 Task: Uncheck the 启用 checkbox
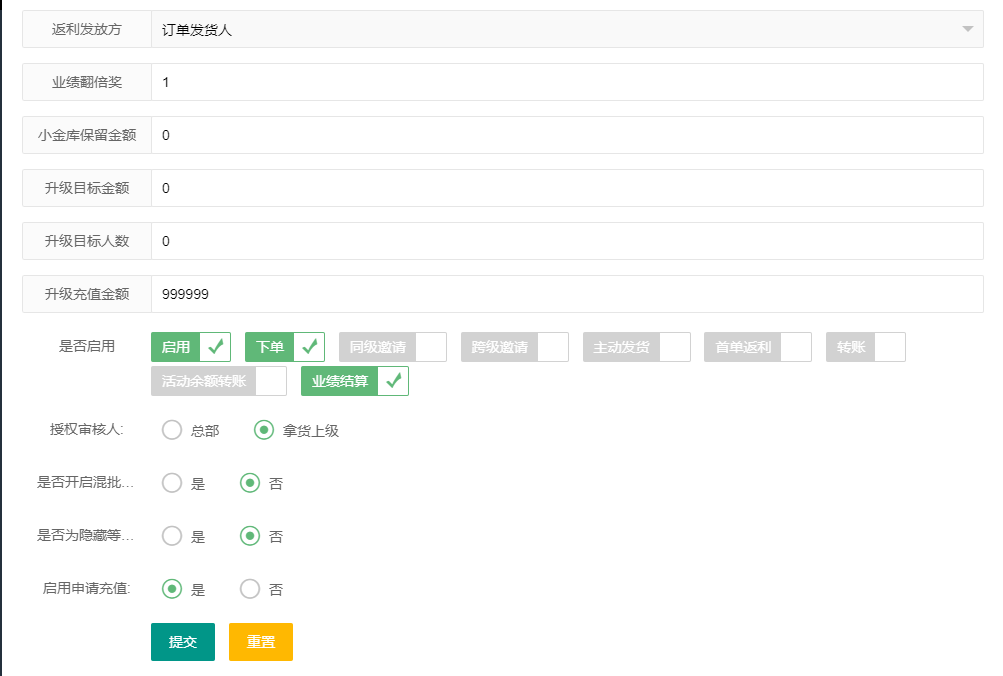[x=191, y=347]
